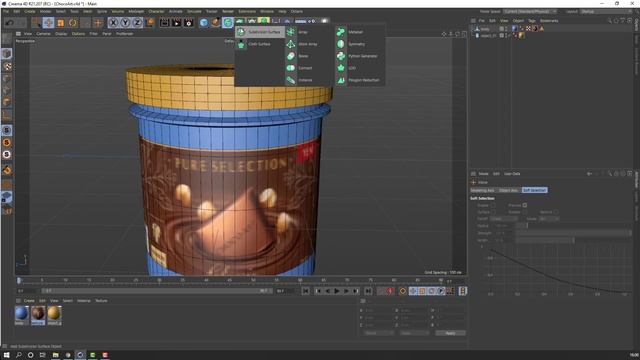Select the Body object in Object Manager
640x360 pixels.
[485, 29]
